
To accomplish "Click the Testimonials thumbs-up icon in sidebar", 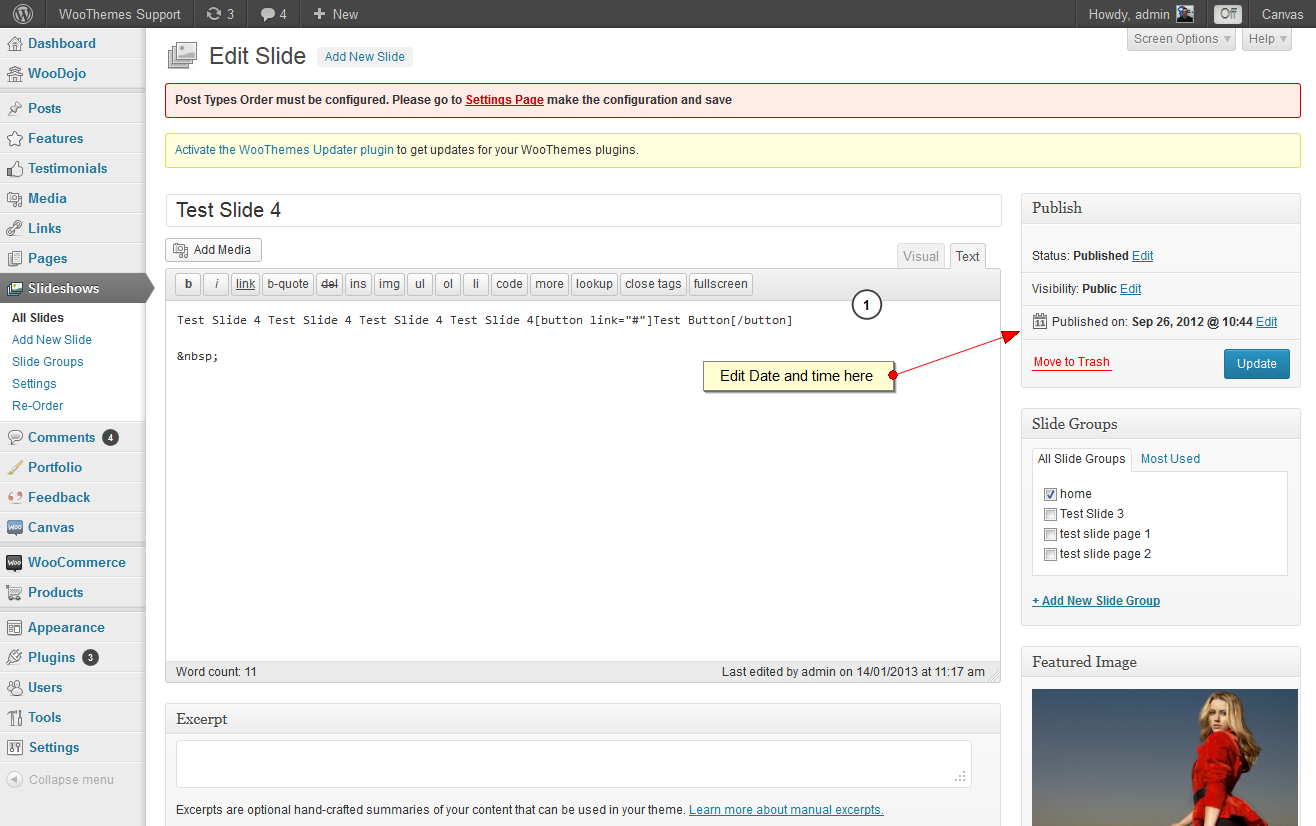I will click(x=15, y=169).
